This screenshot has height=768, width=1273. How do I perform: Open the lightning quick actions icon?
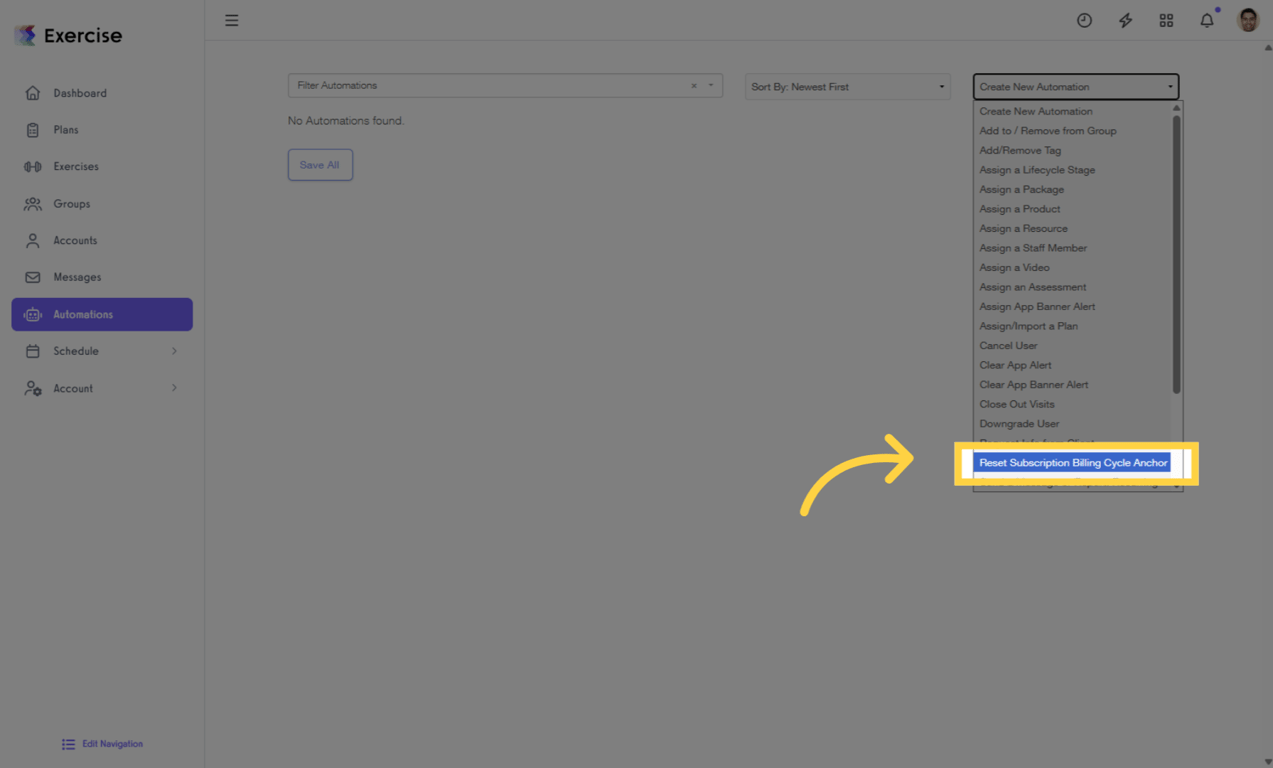tap(1125, 19)
